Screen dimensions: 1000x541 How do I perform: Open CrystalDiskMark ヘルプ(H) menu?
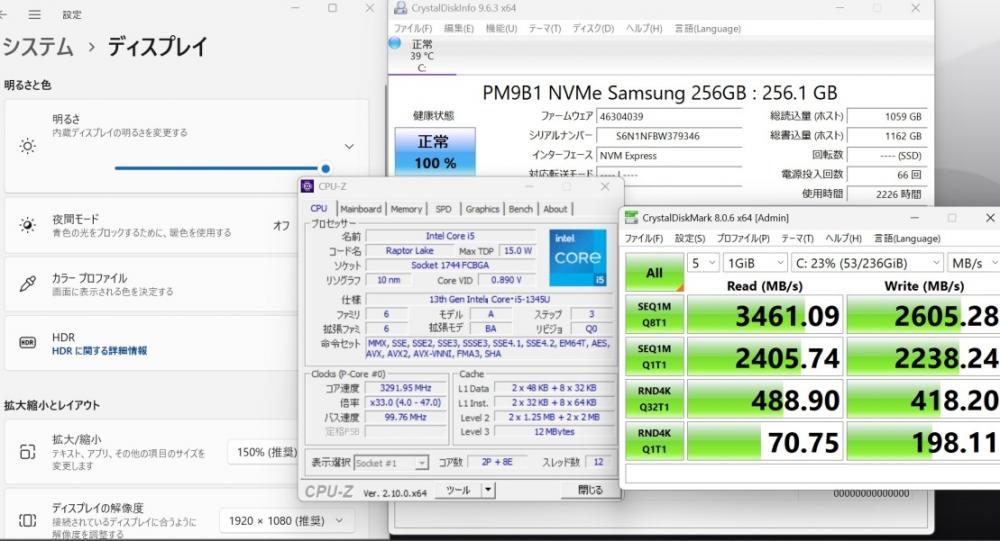[843, 238]
